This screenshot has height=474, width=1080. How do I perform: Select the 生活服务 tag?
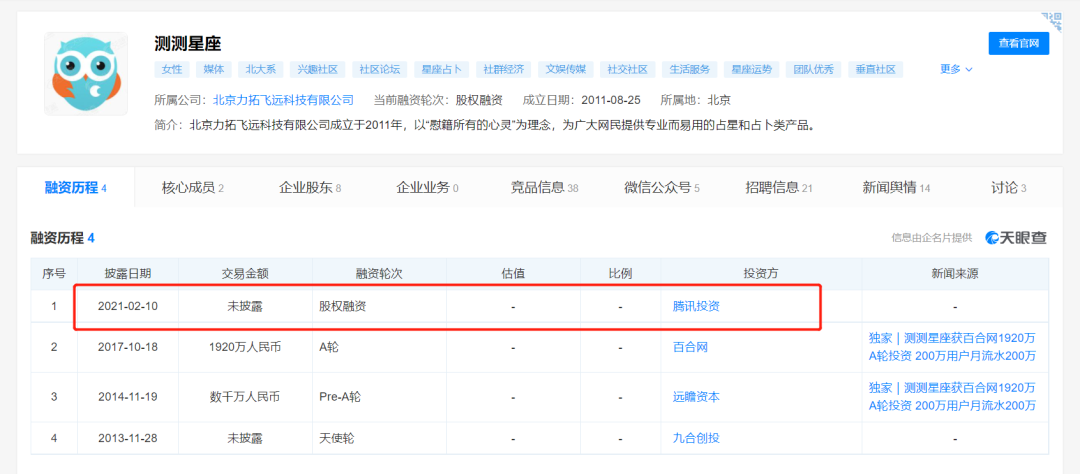(x=689, y=70)
